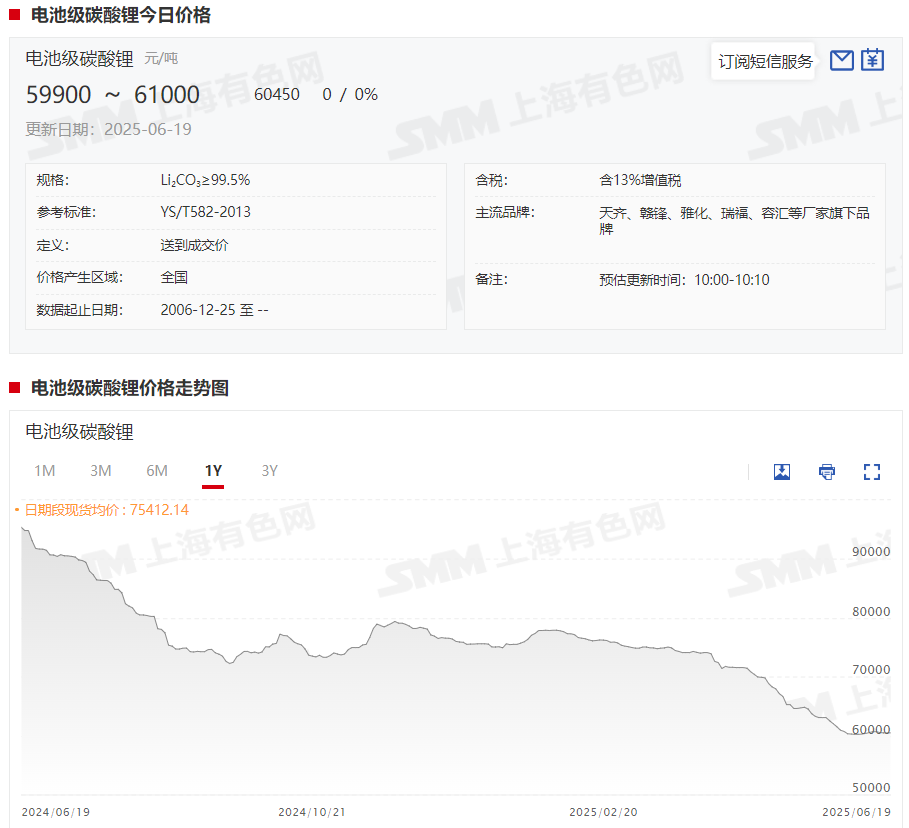
Task: Click the yuan price calendar icon
Action: (x=872, y=60)
